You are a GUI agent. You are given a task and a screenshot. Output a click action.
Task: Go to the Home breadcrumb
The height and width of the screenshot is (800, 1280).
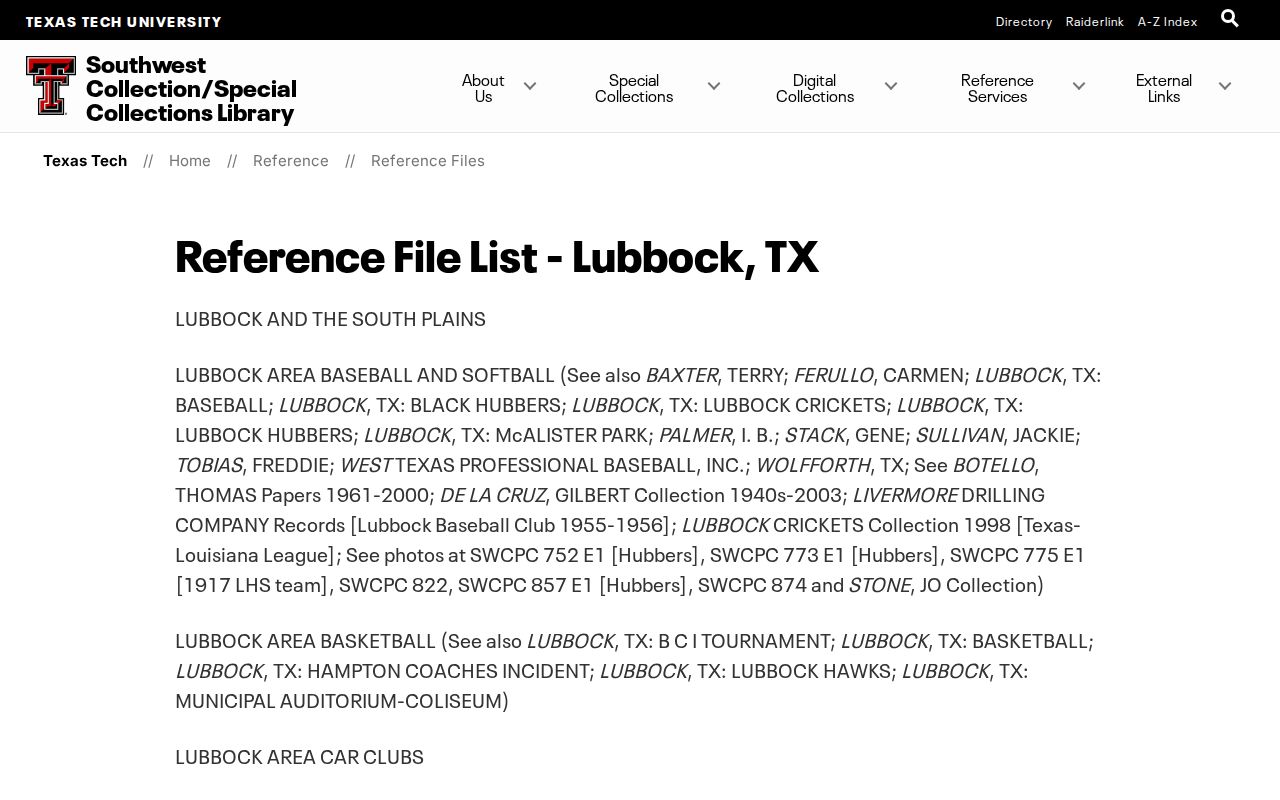pyautogui.click(x=190, y=160)
